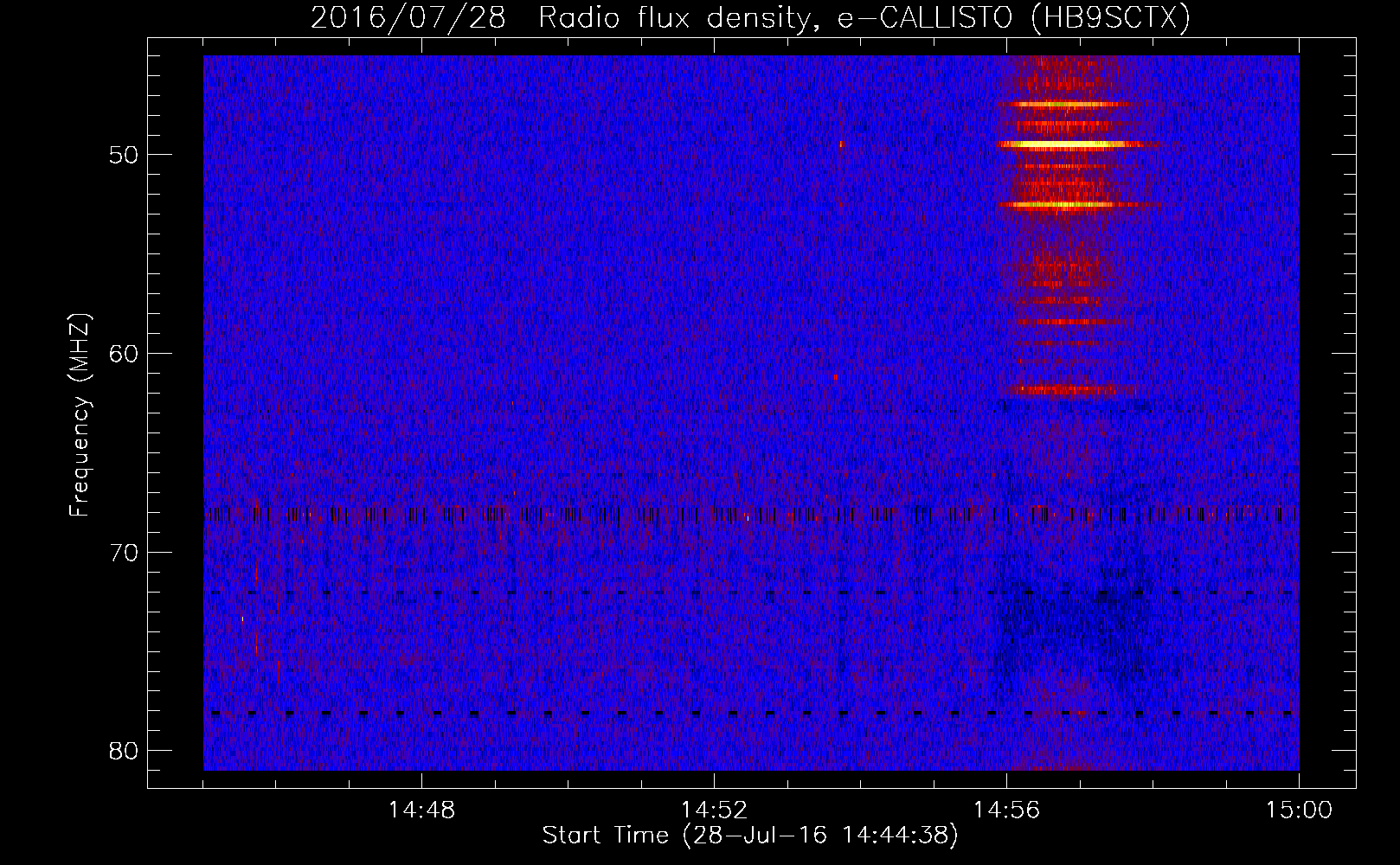Click the 14:56 time tick label

[1006, 811]
